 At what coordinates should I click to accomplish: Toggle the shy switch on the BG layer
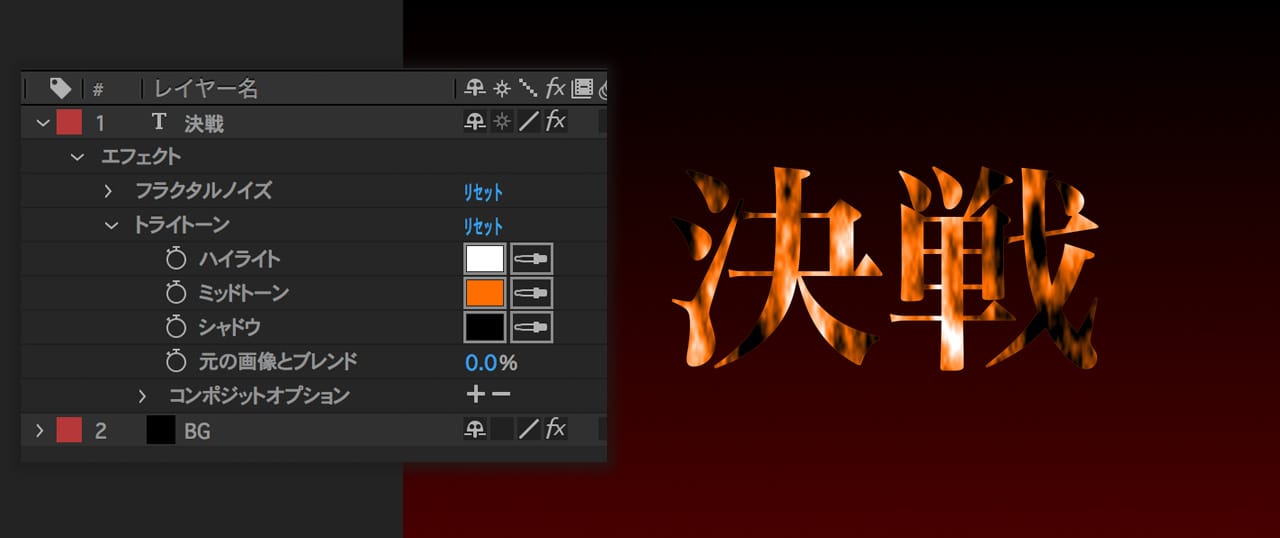[475, 430]
